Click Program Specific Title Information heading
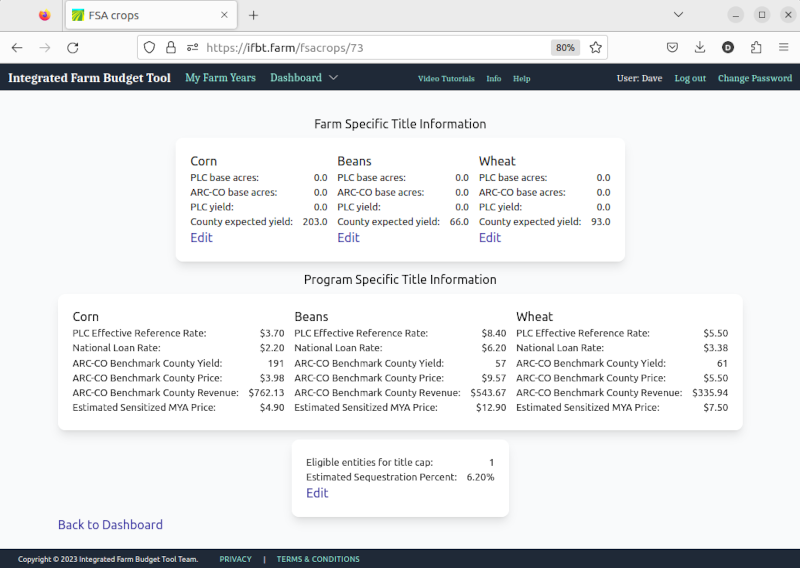The height and width of the screenshot is (568, 800). click(400, 280)
